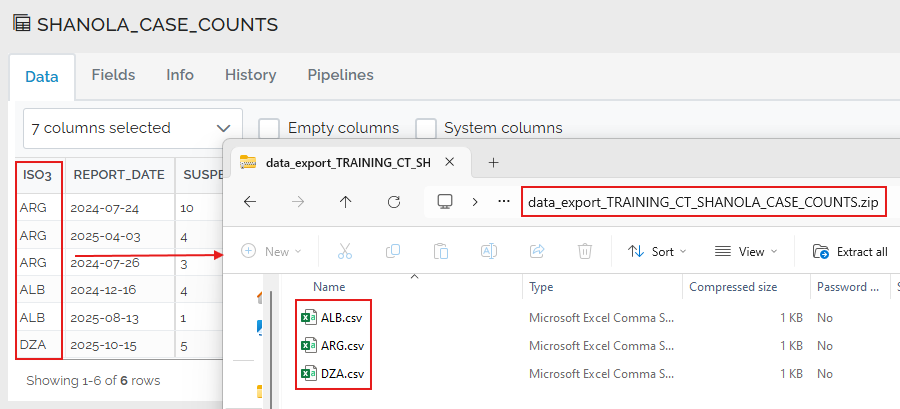Click the Delete trash icon
Image resolution: width=900 pixels, height=409 pixels.
(x=585, y=251)
